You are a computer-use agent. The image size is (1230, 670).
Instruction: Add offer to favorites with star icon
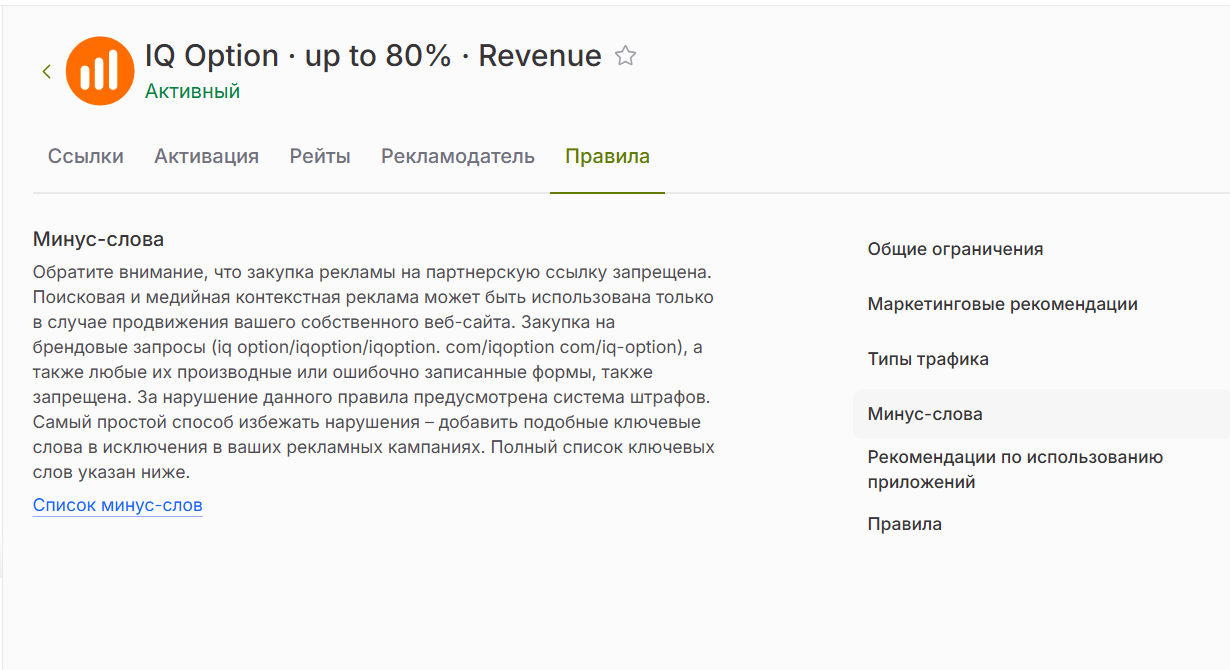click(x=625, y=56)
